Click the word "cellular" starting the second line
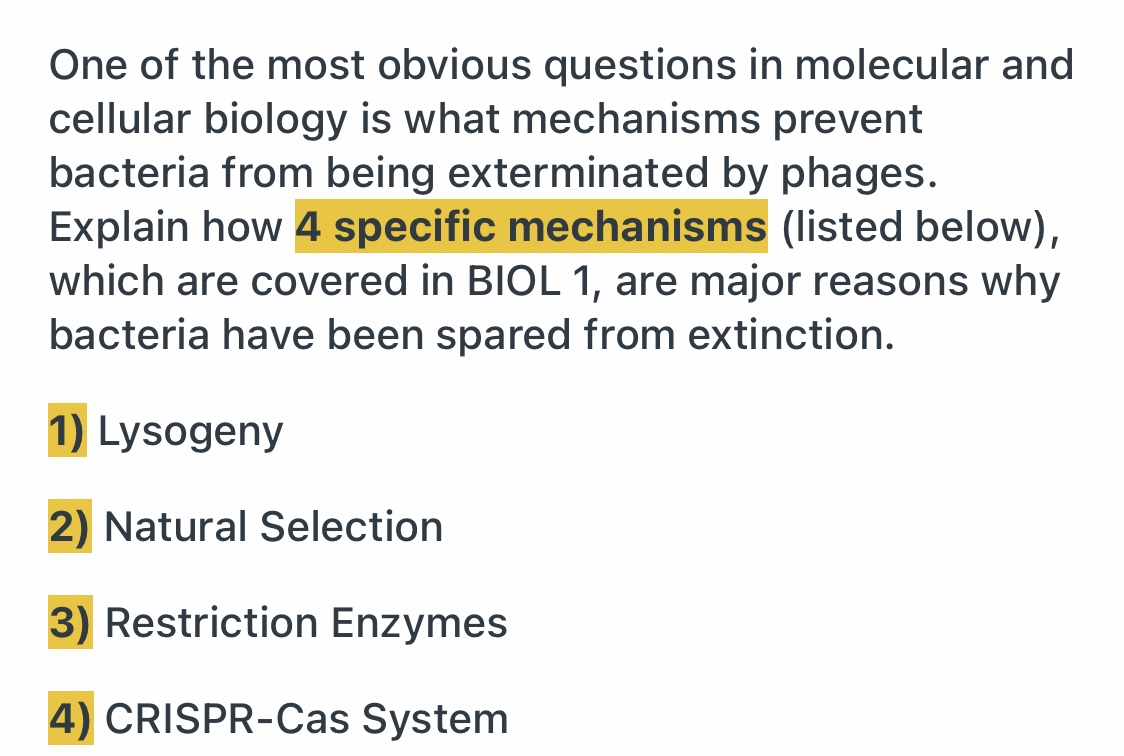1124x756 pixels. (119, 119)
